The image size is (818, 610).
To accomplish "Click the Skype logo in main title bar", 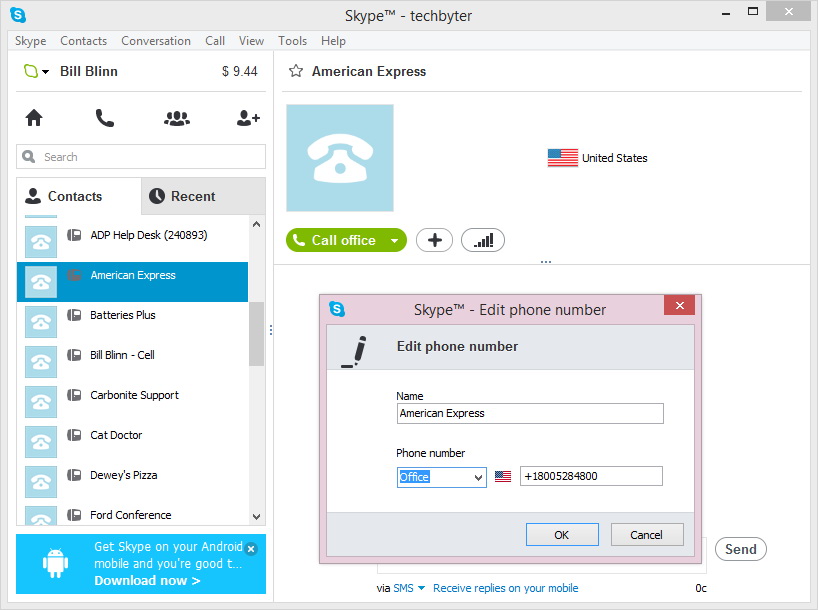I will [x=18, y=15].
